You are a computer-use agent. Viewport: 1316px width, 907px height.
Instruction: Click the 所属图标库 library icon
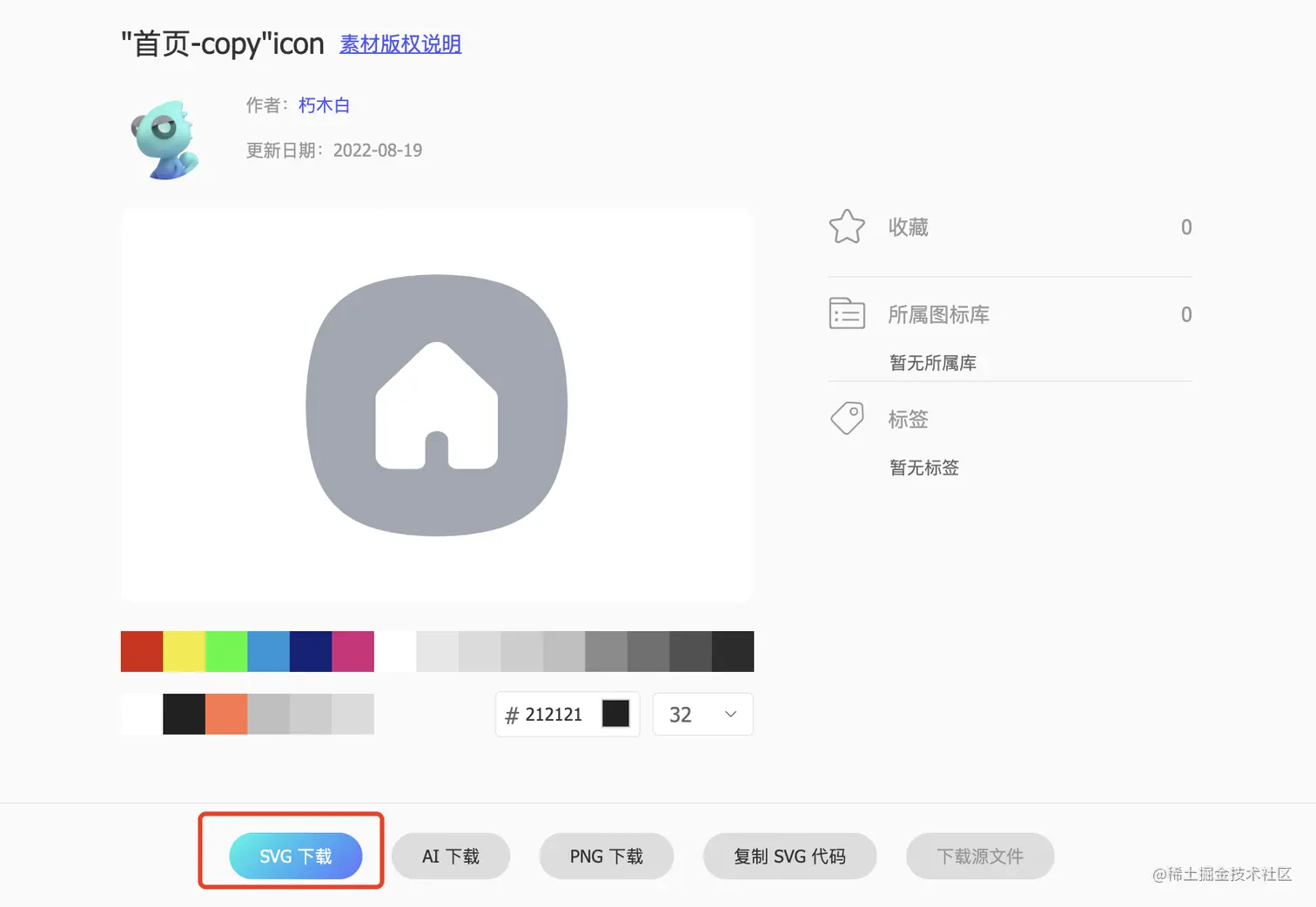pos(845,313)
